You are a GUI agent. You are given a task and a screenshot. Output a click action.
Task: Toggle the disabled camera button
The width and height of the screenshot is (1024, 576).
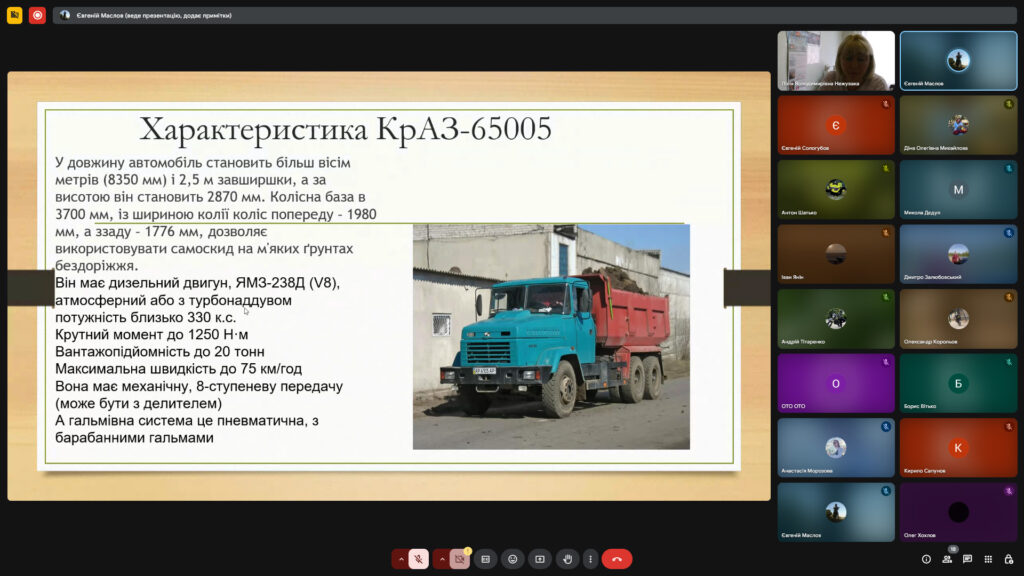(x=460, y=559)
